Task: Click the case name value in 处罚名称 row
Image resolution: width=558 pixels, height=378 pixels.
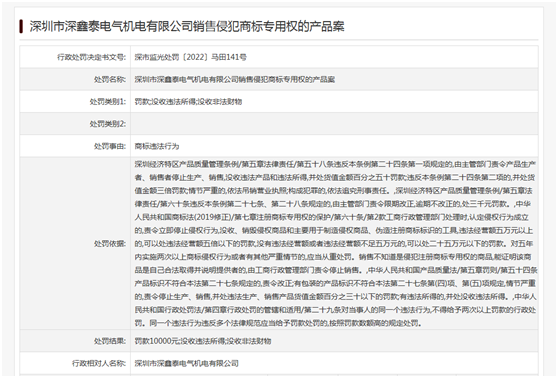Action: (x=235, y=79)
